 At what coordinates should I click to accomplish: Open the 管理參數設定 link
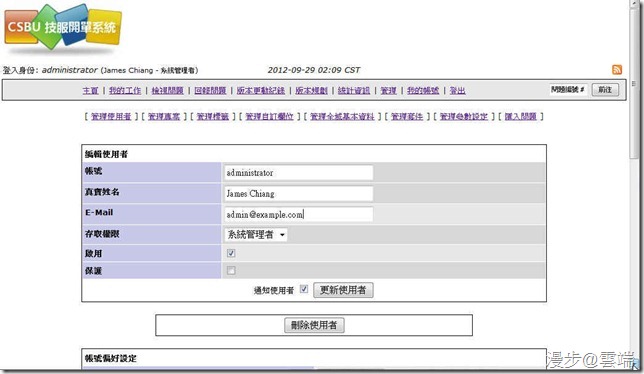[464, 117]
